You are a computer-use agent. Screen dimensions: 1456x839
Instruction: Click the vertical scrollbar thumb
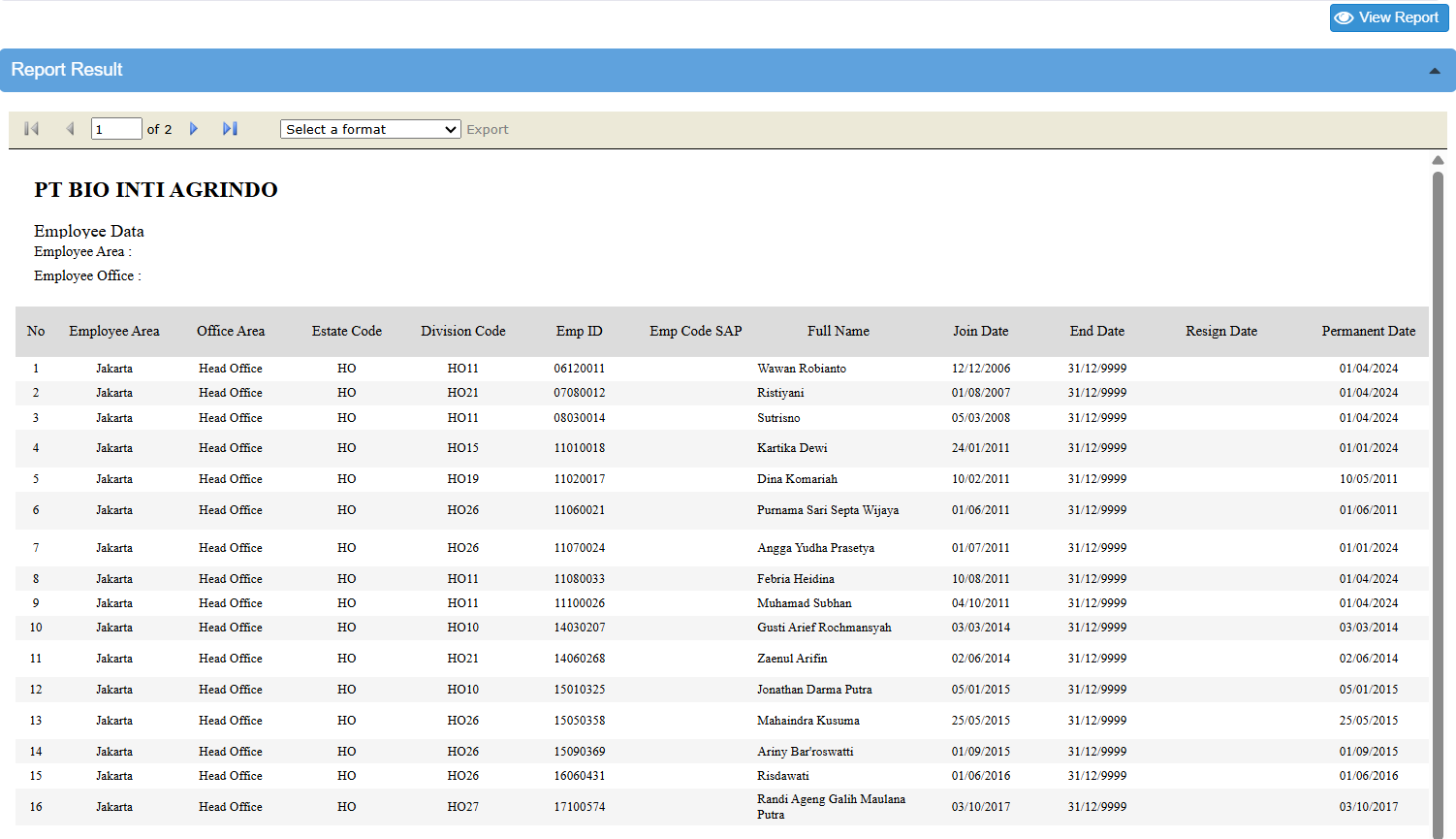pyautogui.click(x=1438, y=504)
